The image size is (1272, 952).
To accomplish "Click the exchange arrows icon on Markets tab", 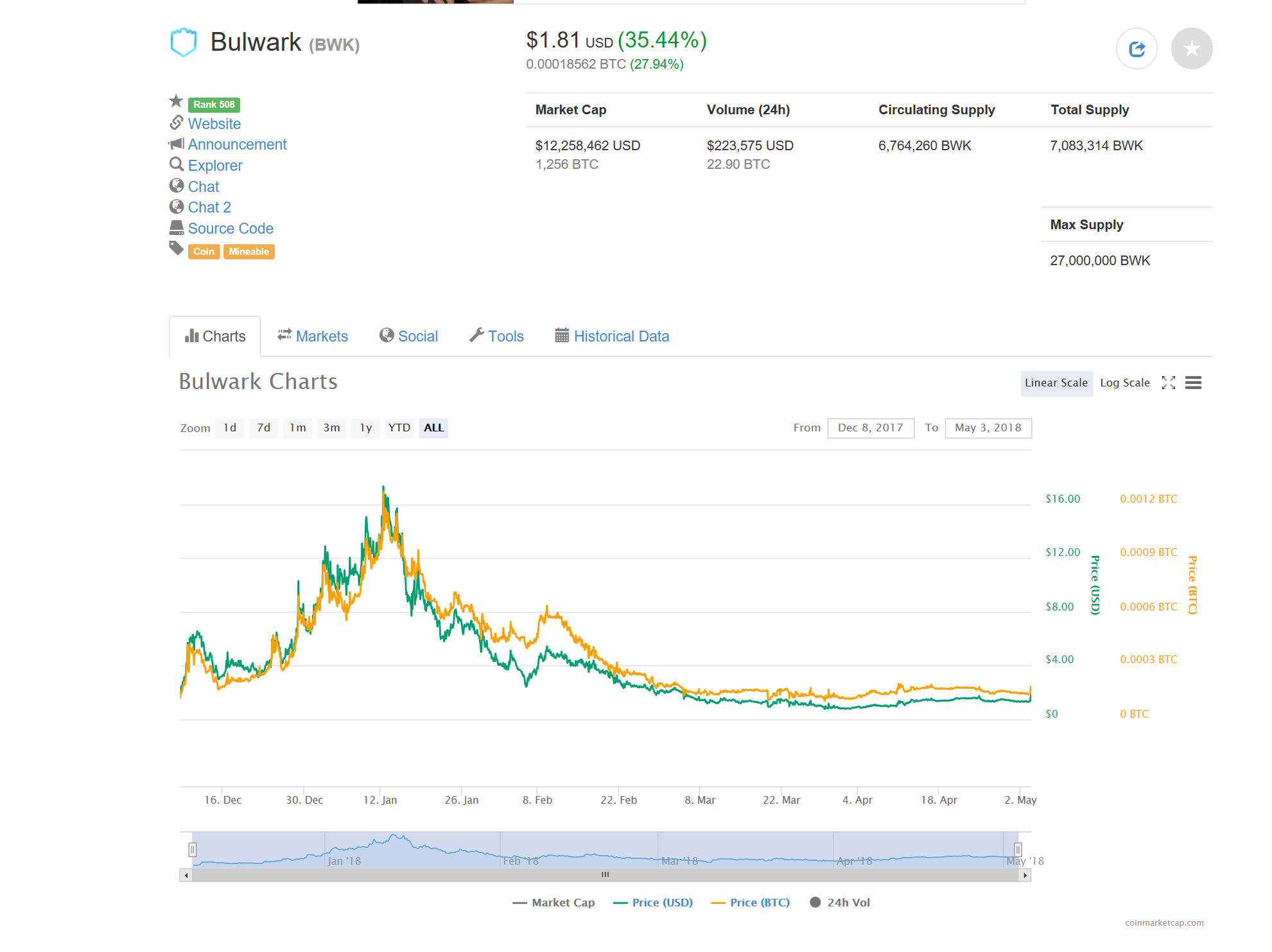I will click(284, 335).
